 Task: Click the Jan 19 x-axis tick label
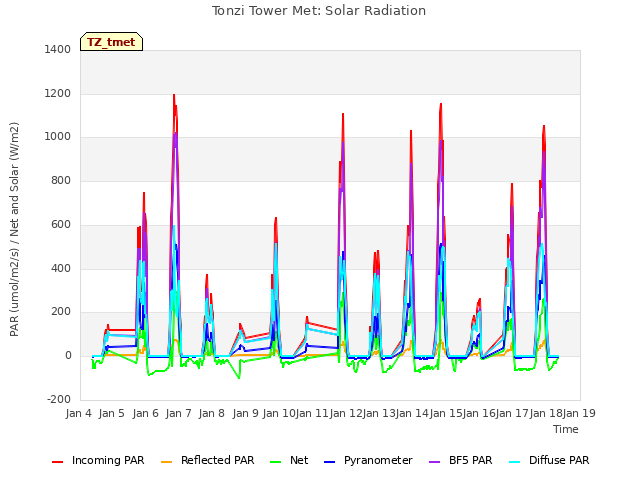(580, 413)
